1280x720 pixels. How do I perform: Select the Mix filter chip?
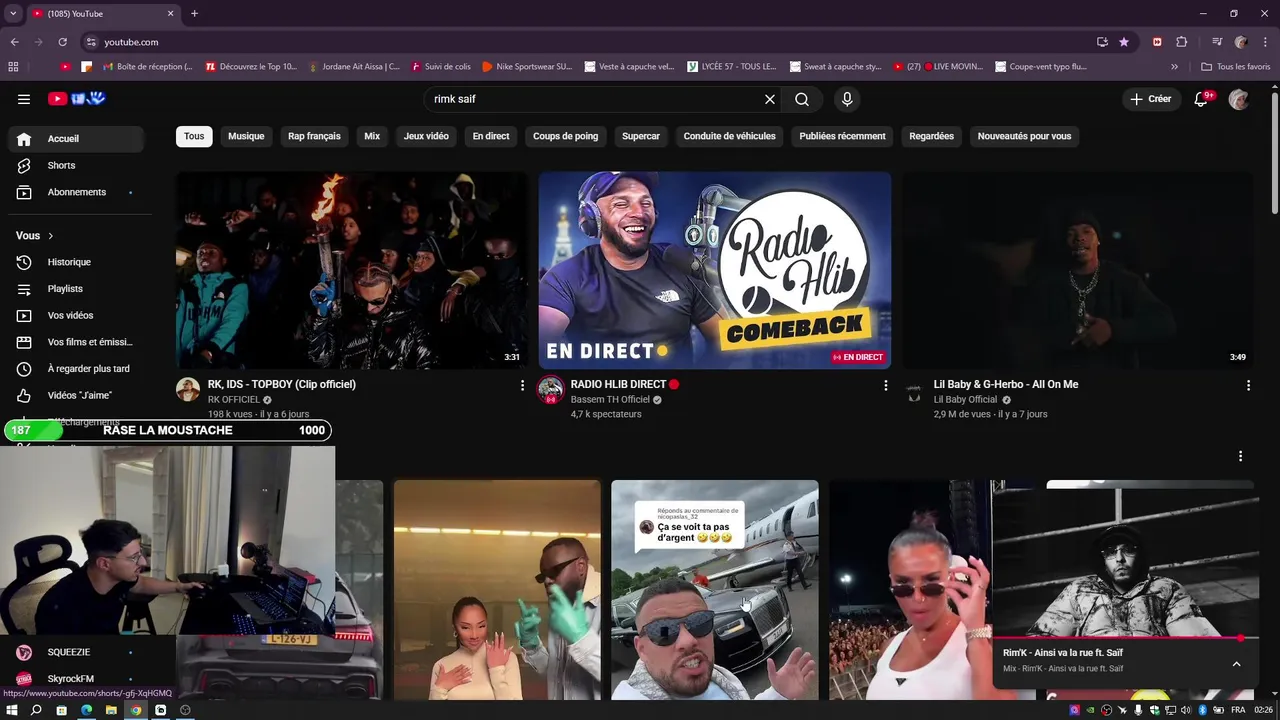point(372,136)
